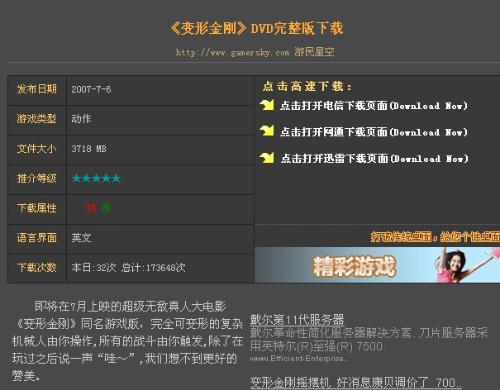This screenshot has height=390, width=500.
Task: Open the 戴尔第11代服务器 ad link
Action: tap(297, 320)
